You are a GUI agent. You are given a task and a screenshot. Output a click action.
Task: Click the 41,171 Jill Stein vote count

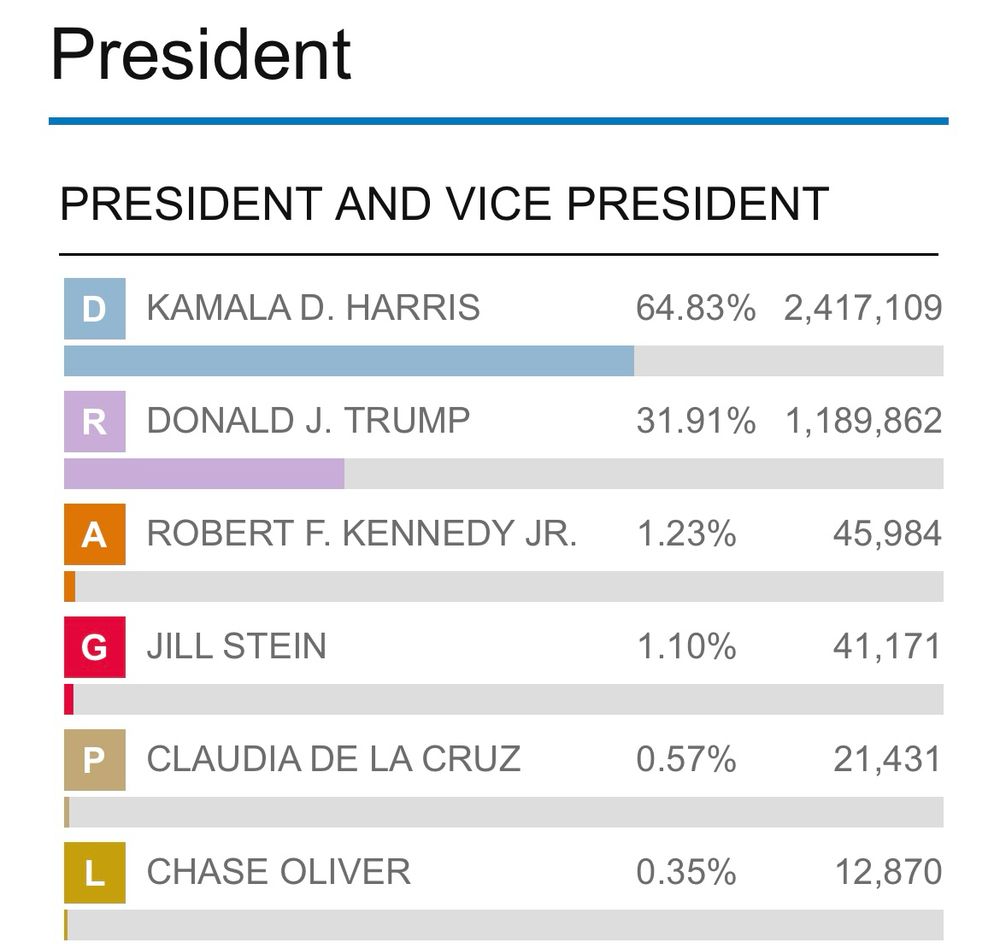tap(887, 647)
